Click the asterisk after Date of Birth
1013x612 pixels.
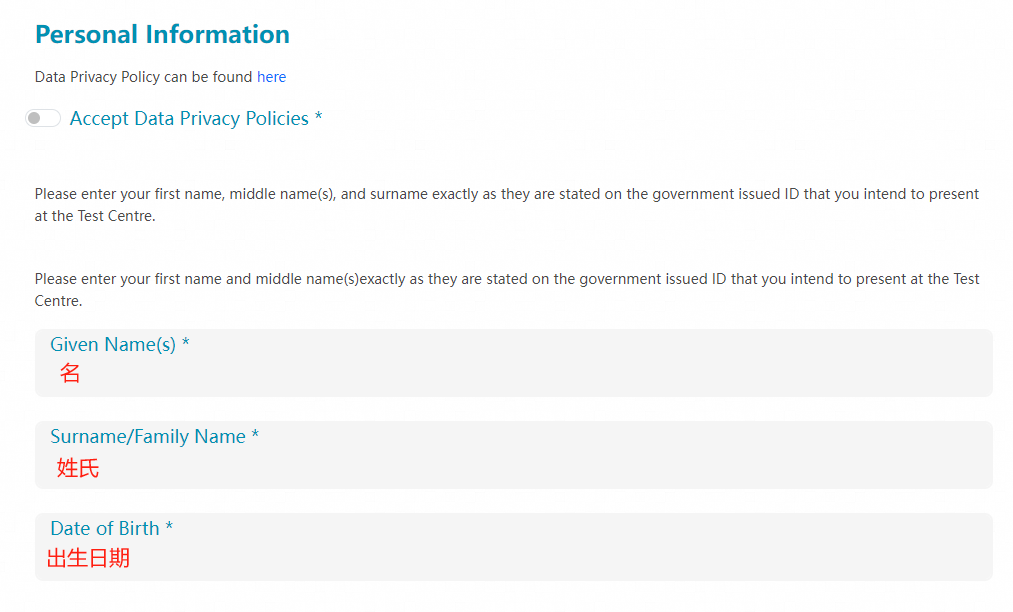(169, 527)
